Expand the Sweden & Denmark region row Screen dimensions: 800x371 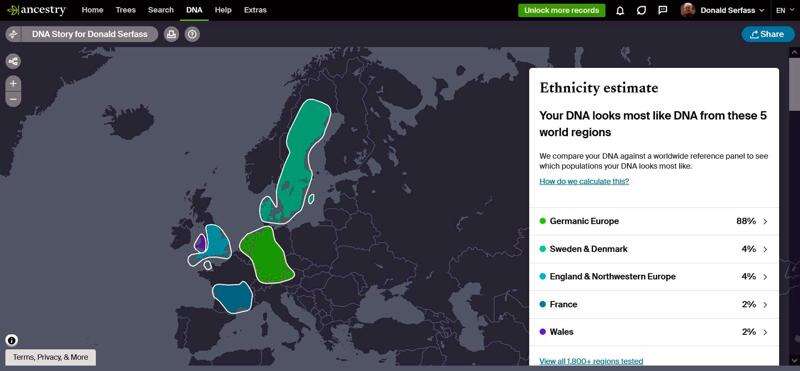(654, 249)
